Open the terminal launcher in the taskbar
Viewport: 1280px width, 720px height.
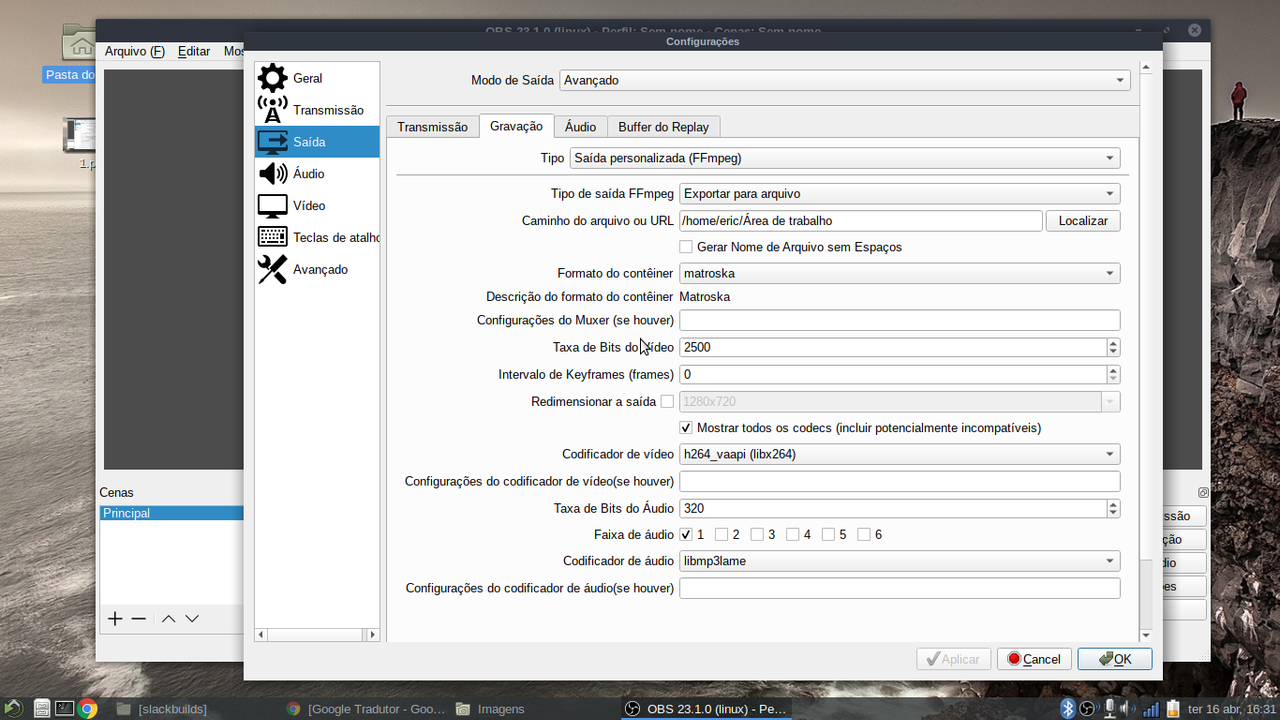pyautogui.click(x=64, y=709)
